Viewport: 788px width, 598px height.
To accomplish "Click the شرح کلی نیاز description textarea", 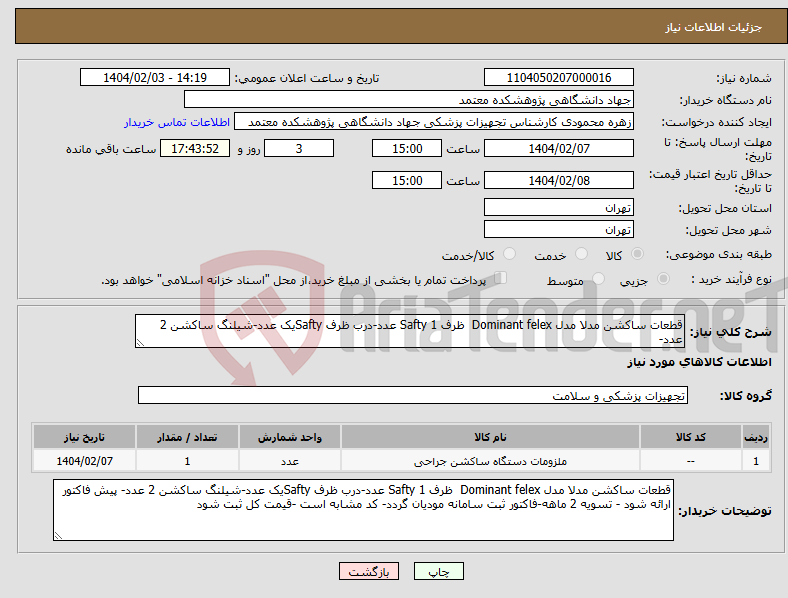I will 410,331.
